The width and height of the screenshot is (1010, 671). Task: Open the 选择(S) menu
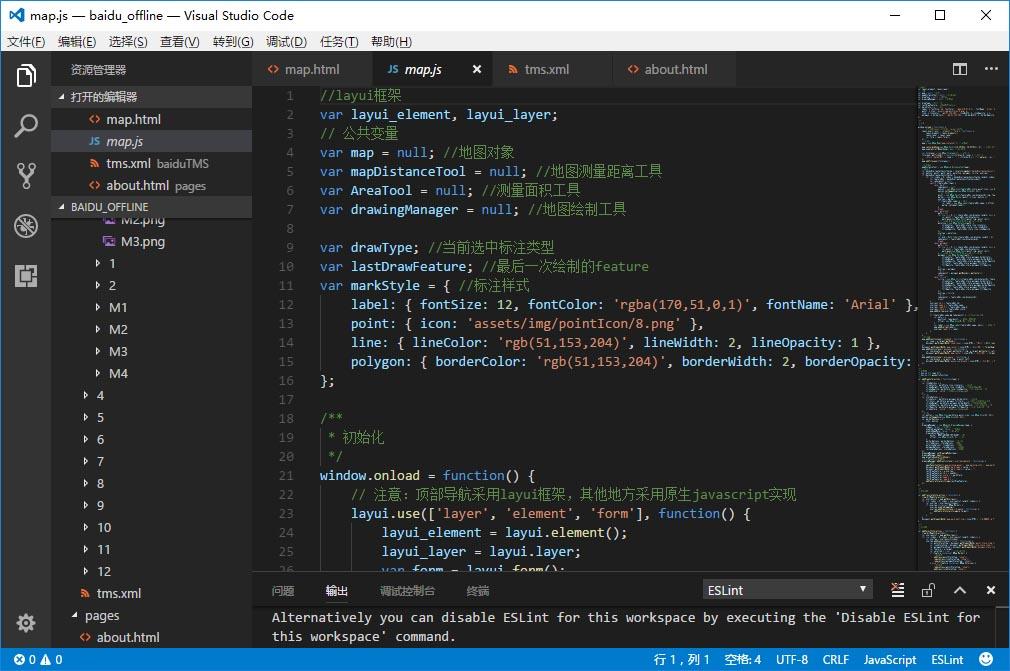(128, 42)
